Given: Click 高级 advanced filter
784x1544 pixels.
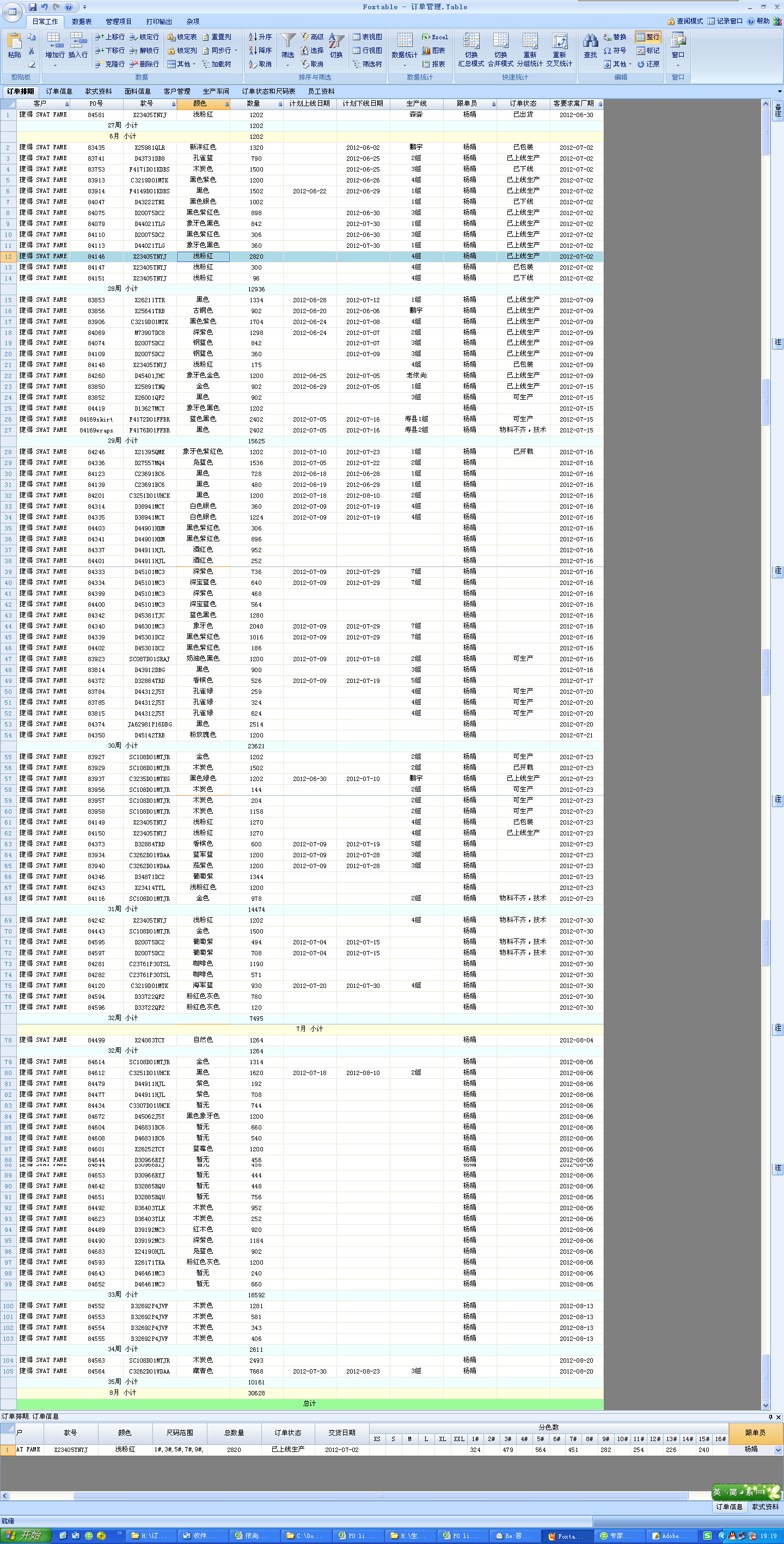Looking at the screenshot, I should pyautogui.click(x=313, y=36).
